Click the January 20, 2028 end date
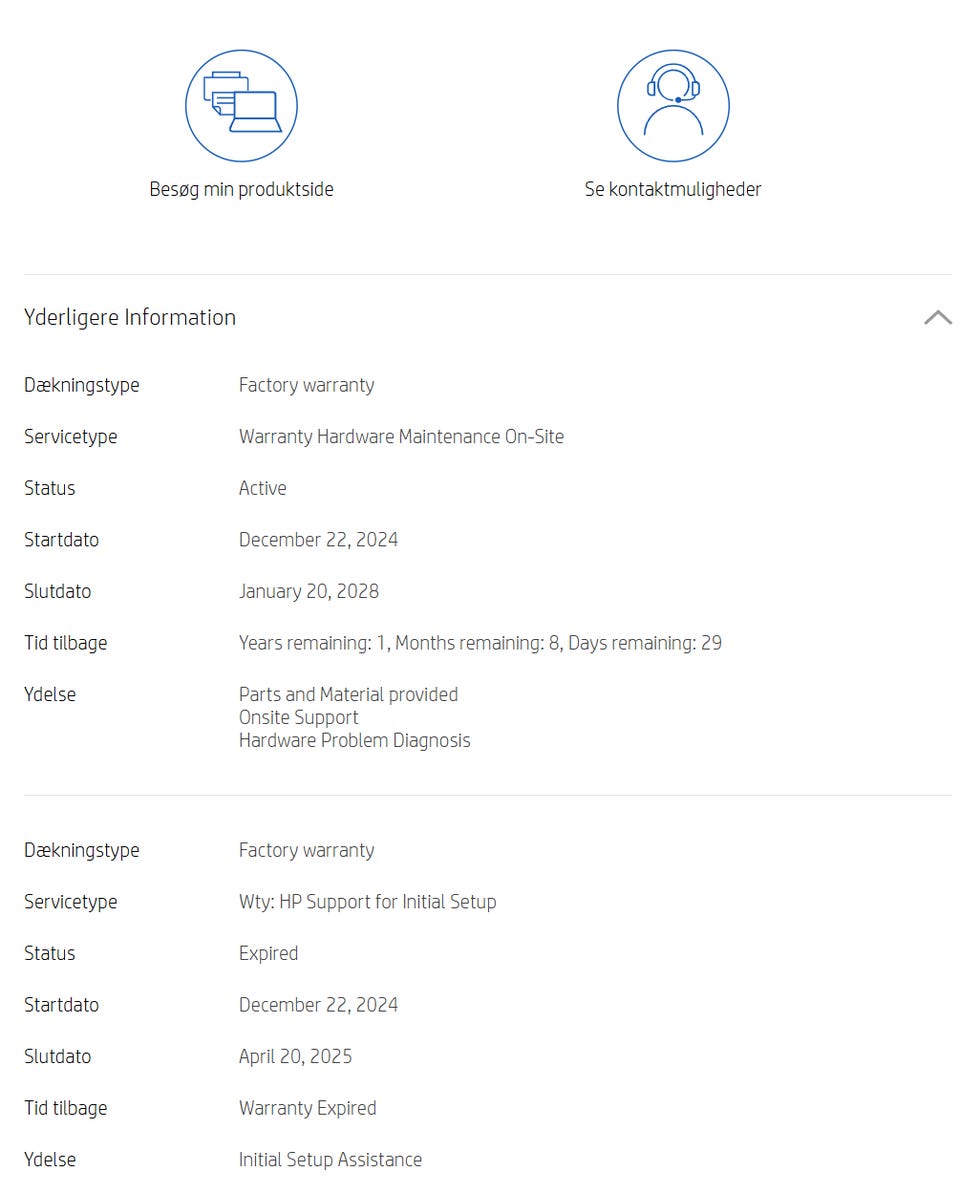The width and height of the screenshot is (960, 1193). (308, 591)
